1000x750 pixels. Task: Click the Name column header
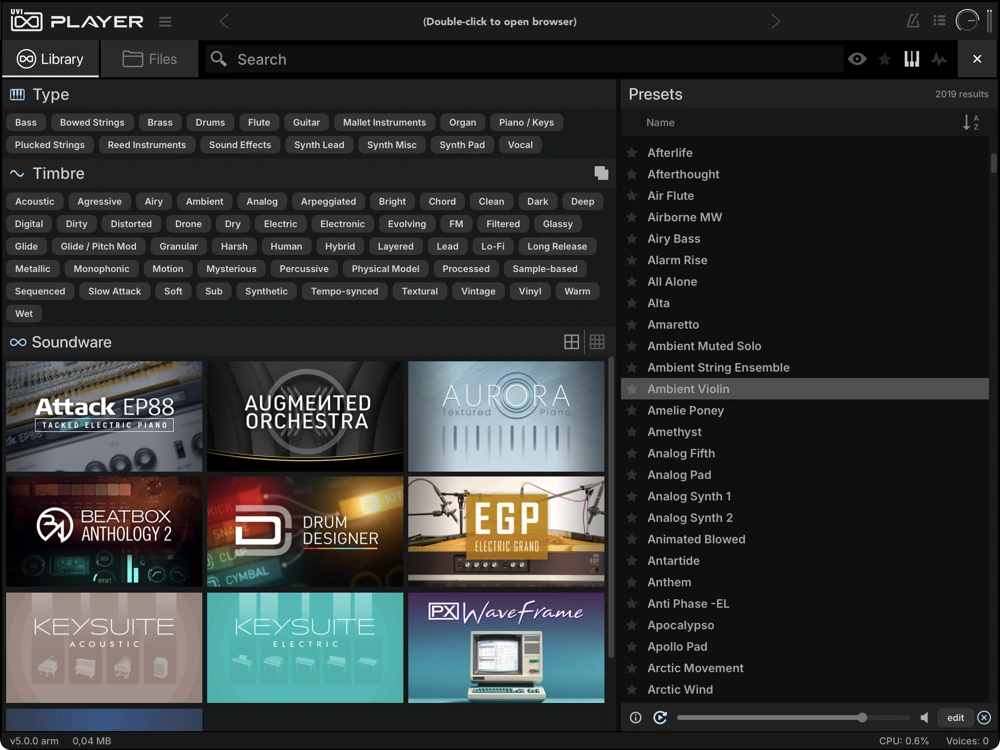click(x=660, y=122)
